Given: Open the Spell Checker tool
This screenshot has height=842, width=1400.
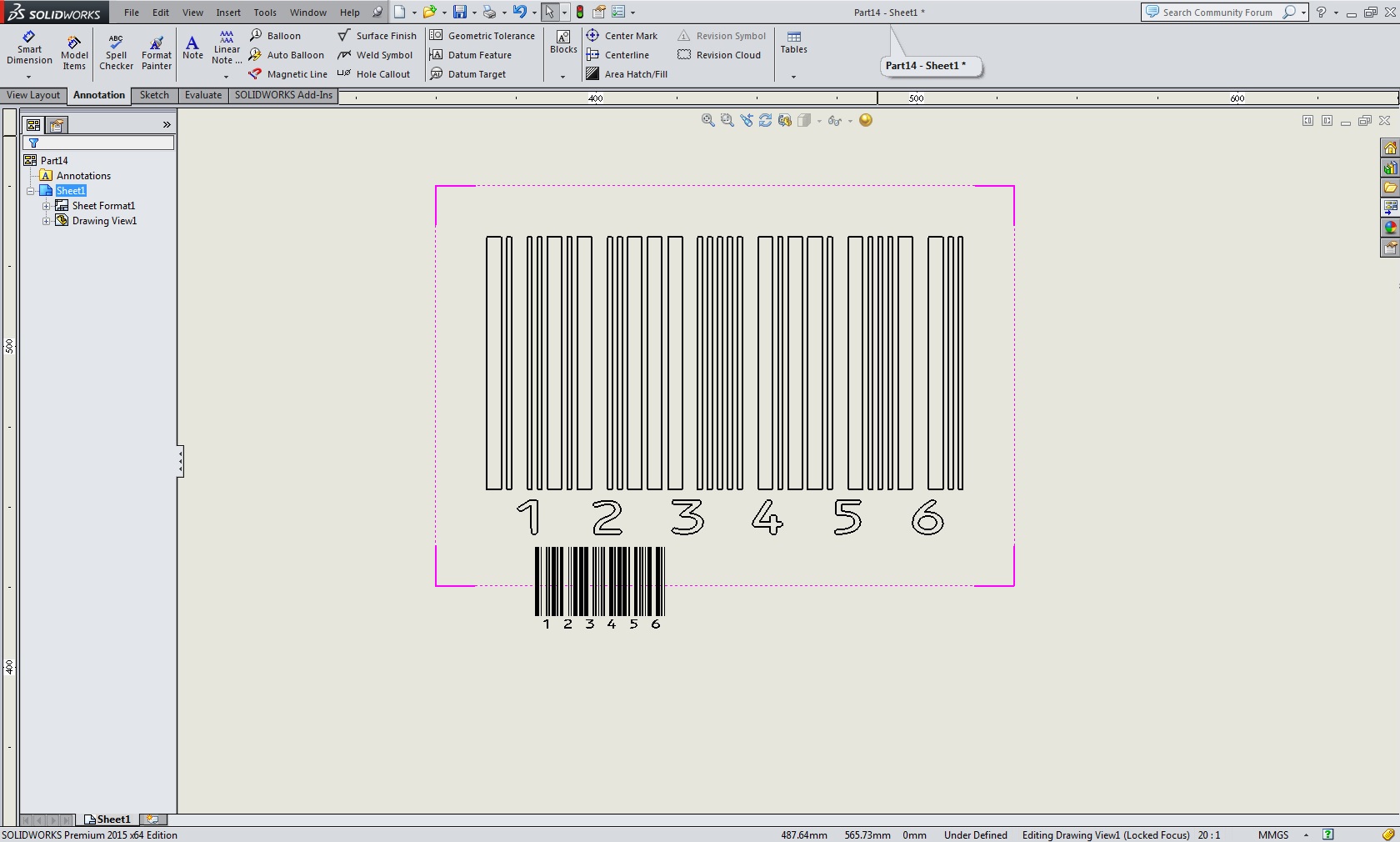Looking at the screenshot, I should point(116,53).
